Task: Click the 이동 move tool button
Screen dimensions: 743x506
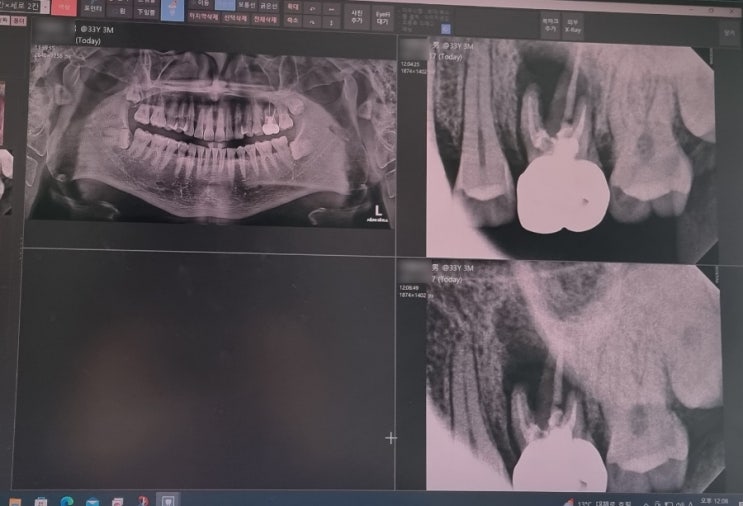Action: point(202,4)
